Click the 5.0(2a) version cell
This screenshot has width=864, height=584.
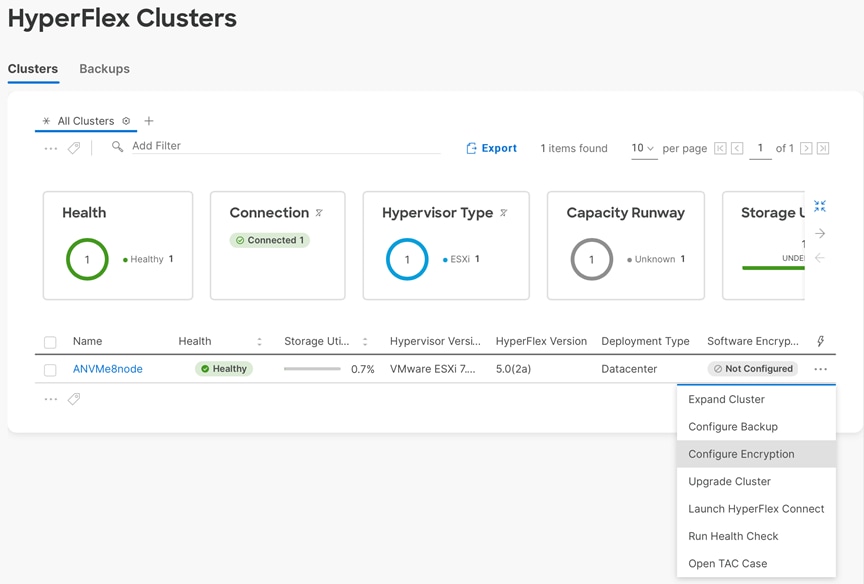[x=513, y=369]
